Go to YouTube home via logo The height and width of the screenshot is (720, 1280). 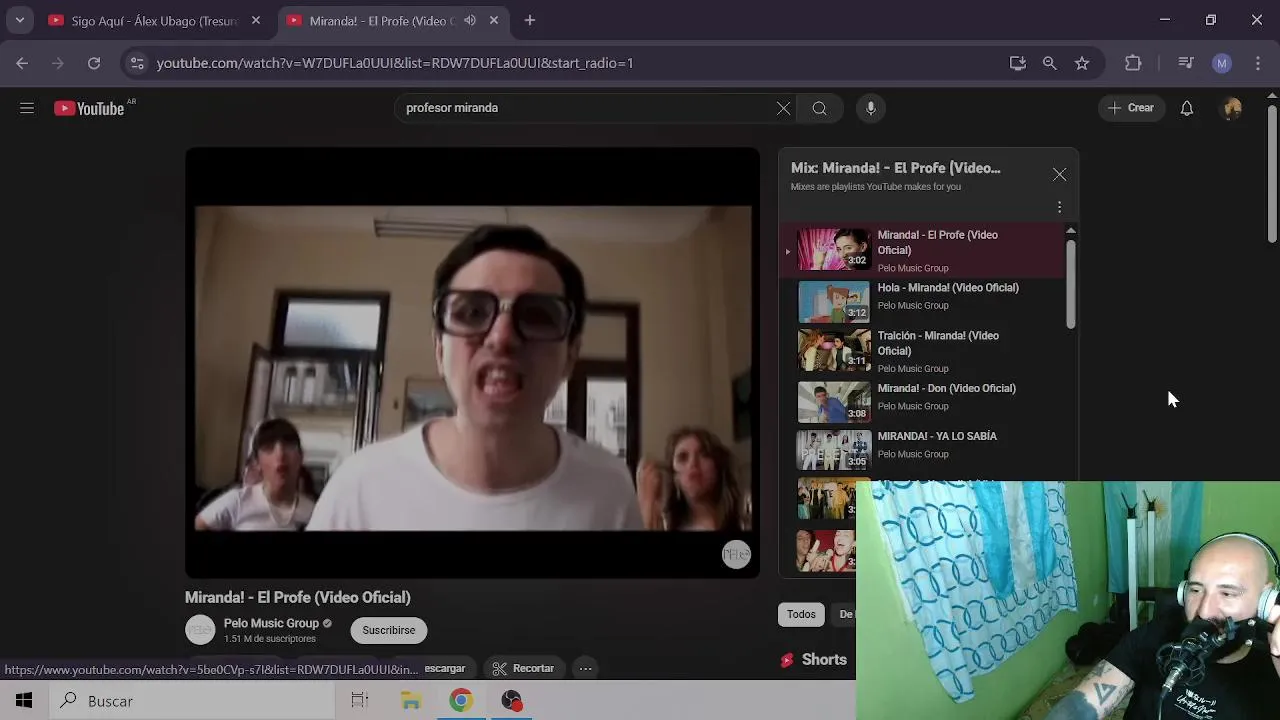point(89,108)
